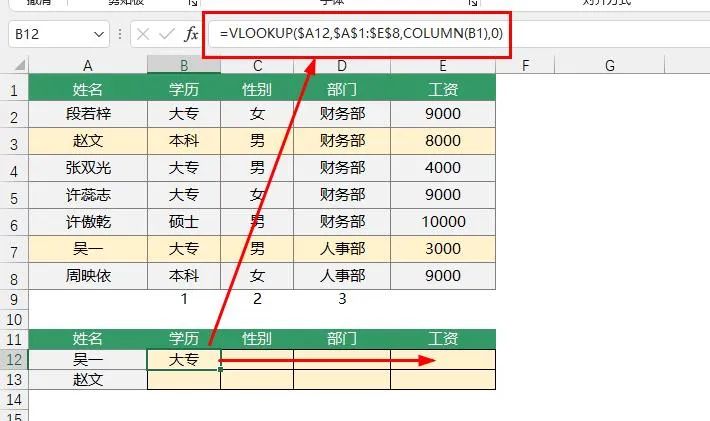
Task: Select empty cell E13 under row 11's 工资 header
Action: (x=443, y=379)
